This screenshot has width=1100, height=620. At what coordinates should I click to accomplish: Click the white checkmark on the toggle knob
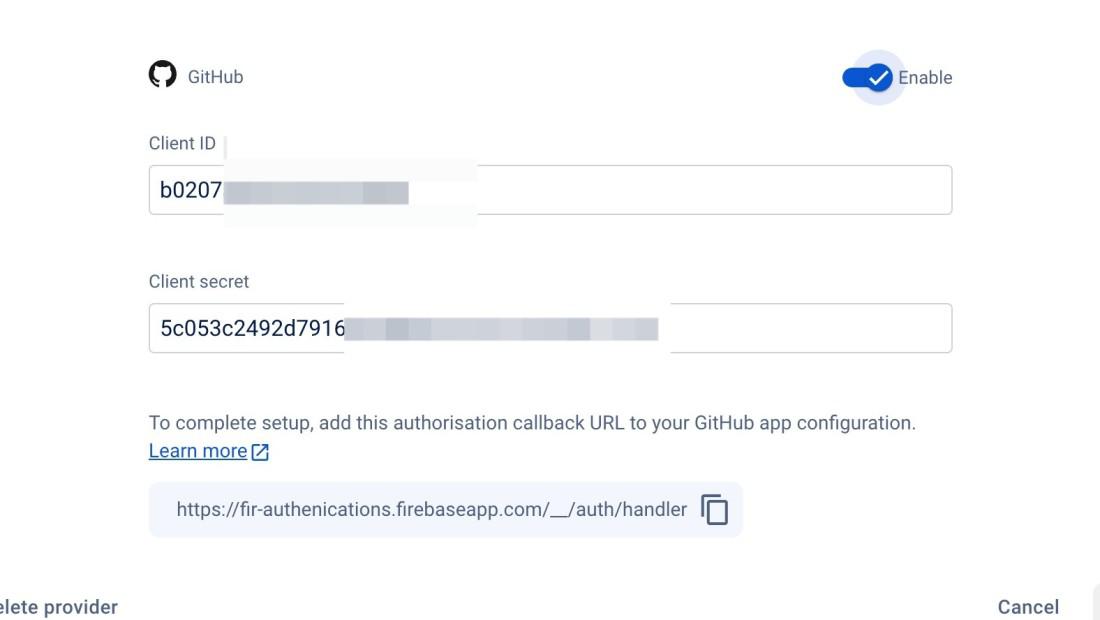[878, 78]
